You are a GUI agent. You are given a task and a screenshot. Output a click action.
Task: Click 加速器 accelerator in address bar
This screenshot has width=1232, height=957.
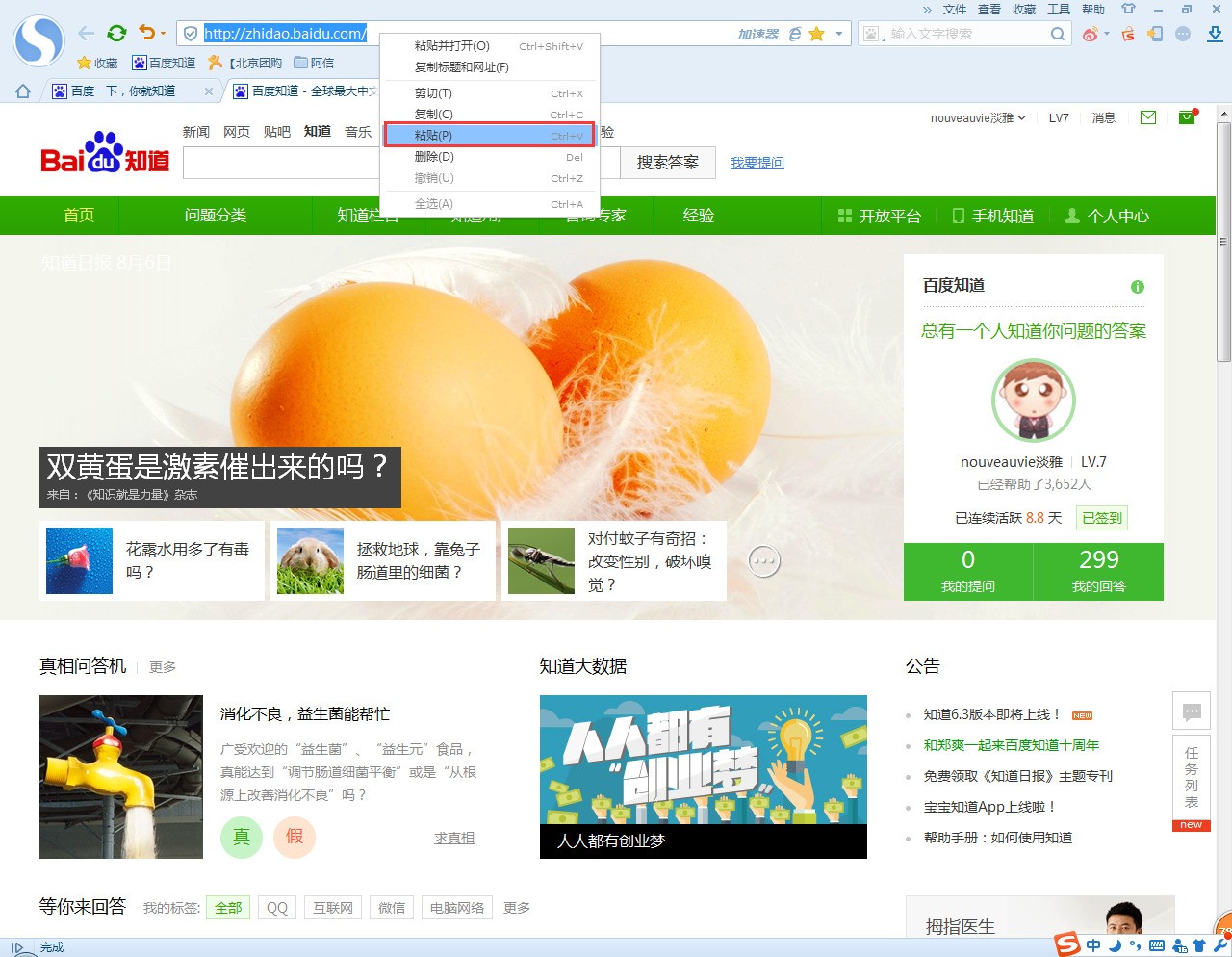pos(757,34)
